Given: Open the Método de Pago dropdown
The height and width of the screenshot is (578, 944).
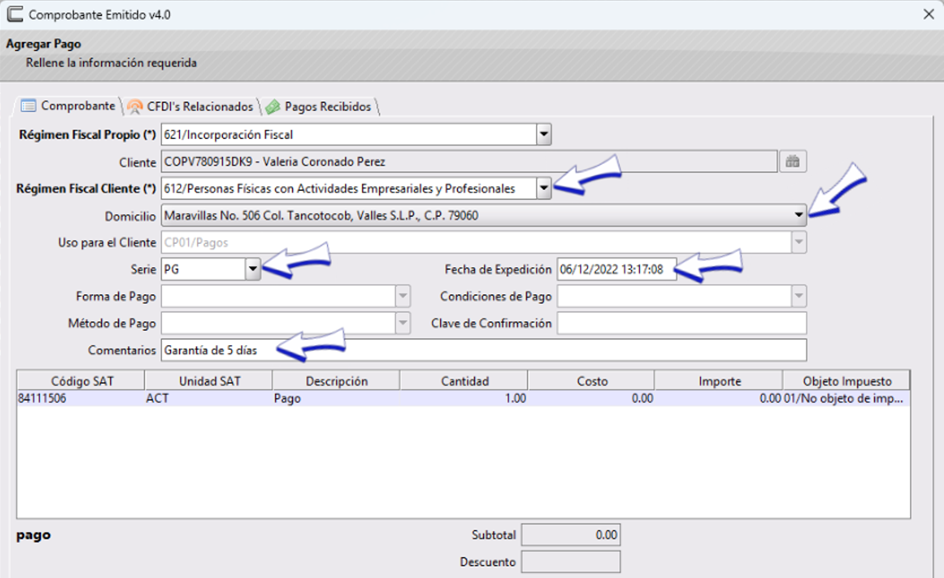Looking at the screenshot, I should pyautogui.click(x=403, y=323).
